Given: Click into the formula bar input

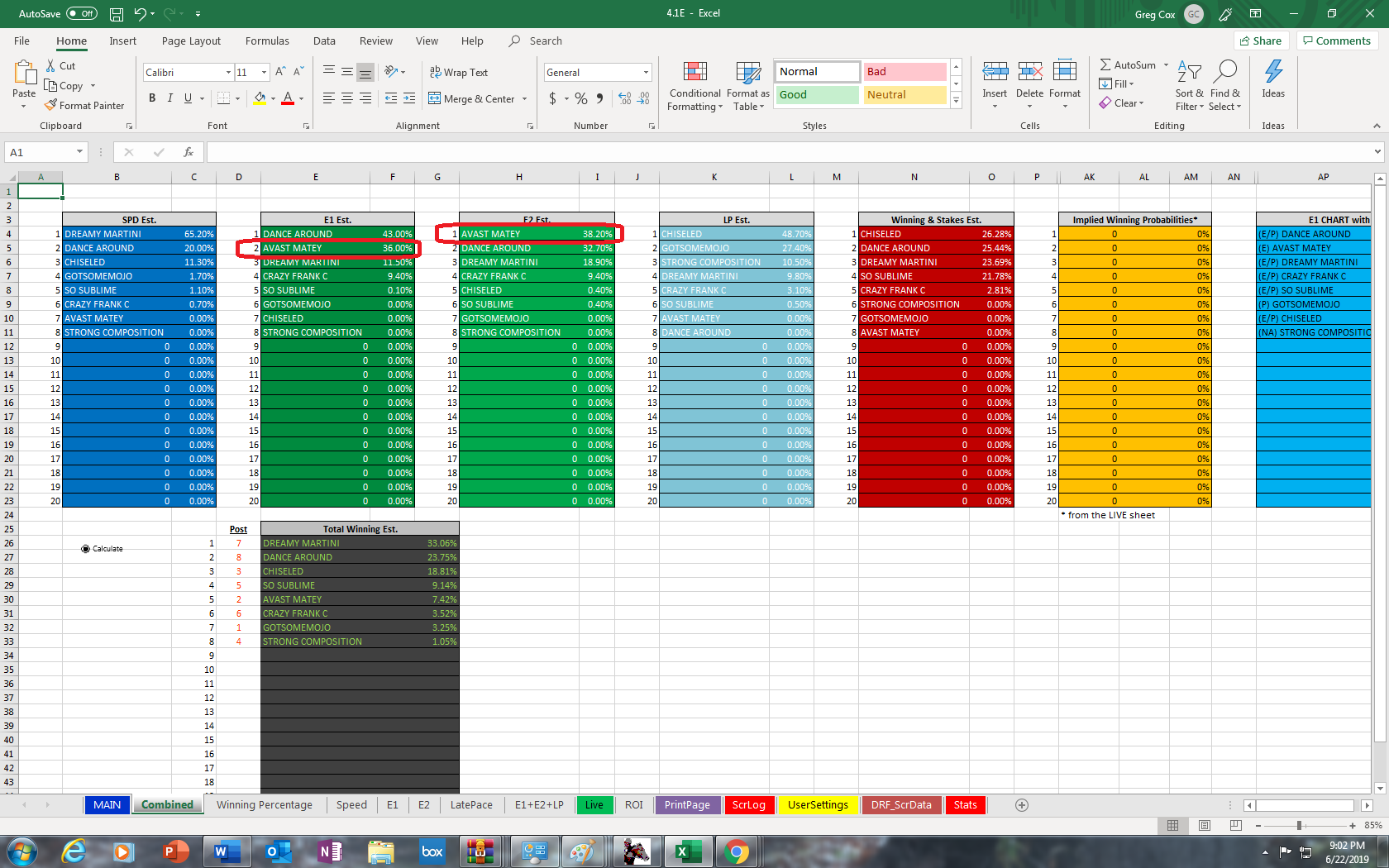Looking at the screenshot, I should tap(785, 152).
